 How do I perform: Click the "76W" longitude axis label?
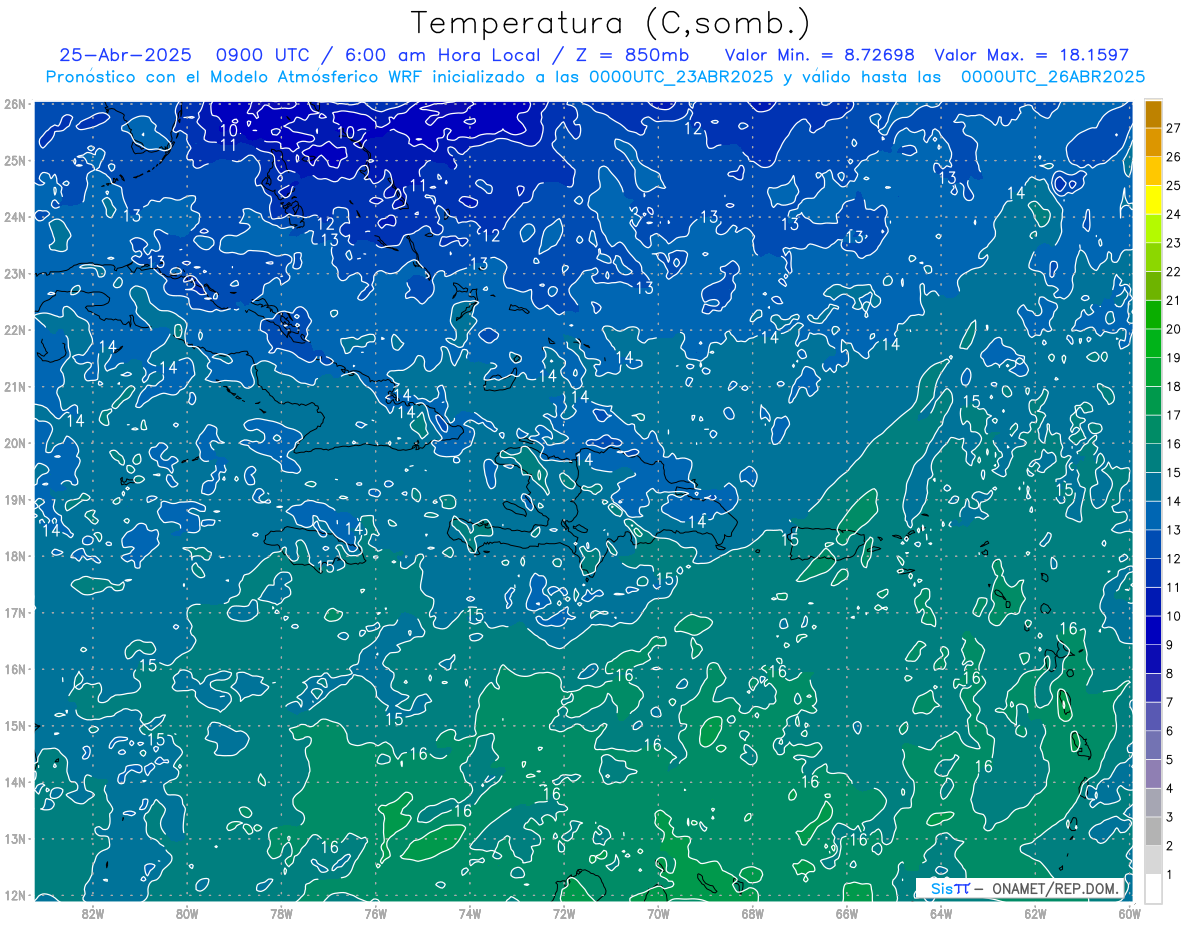point(375,912)
